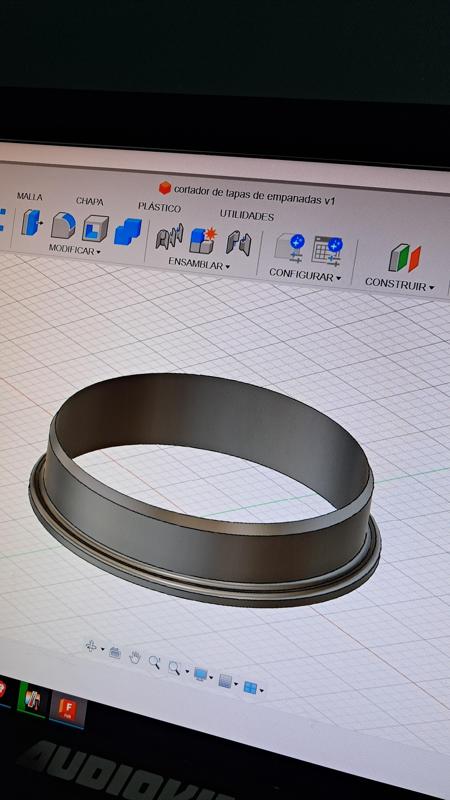Select the Zoom magnifier tool
450x800 pixels.
(155, 662)
